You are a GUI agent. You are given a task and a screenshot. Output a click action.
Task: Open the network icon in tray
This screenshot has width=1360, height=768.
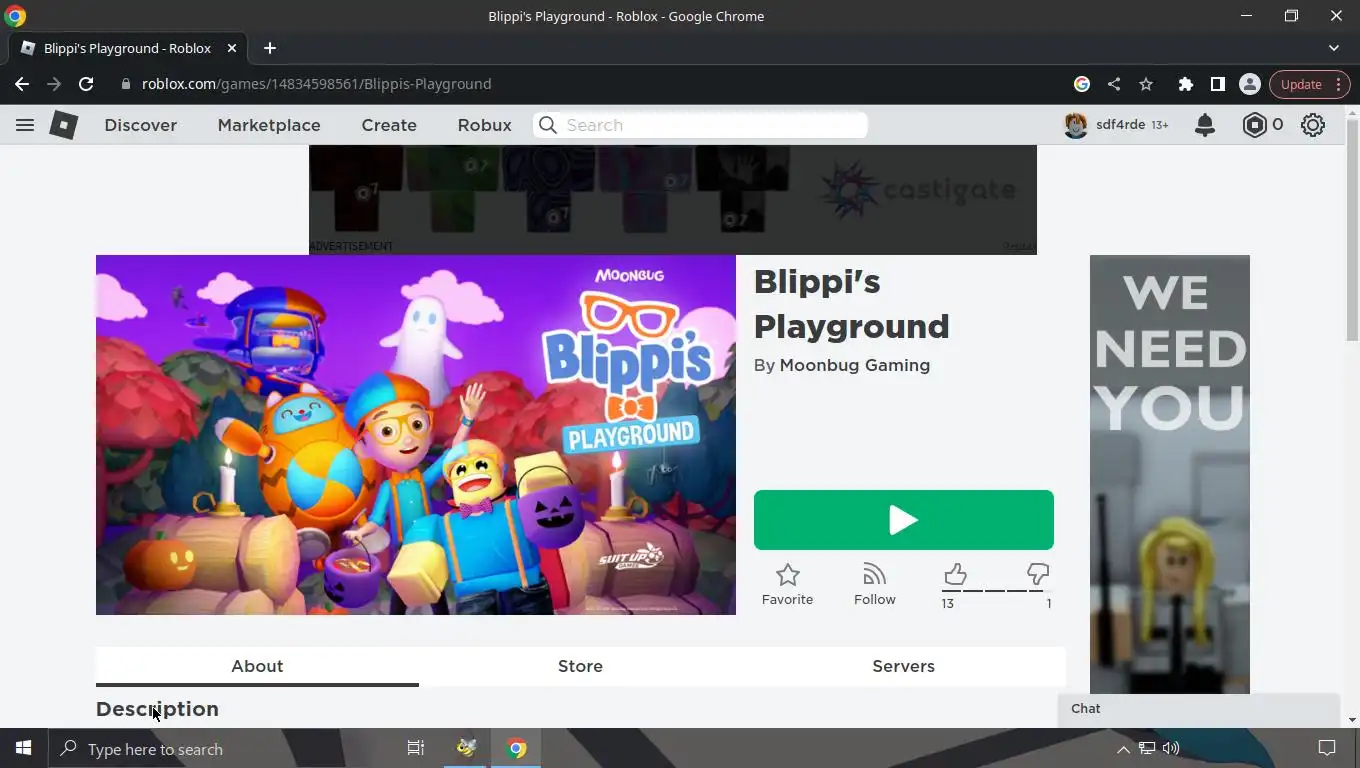tap(1147, 749)
